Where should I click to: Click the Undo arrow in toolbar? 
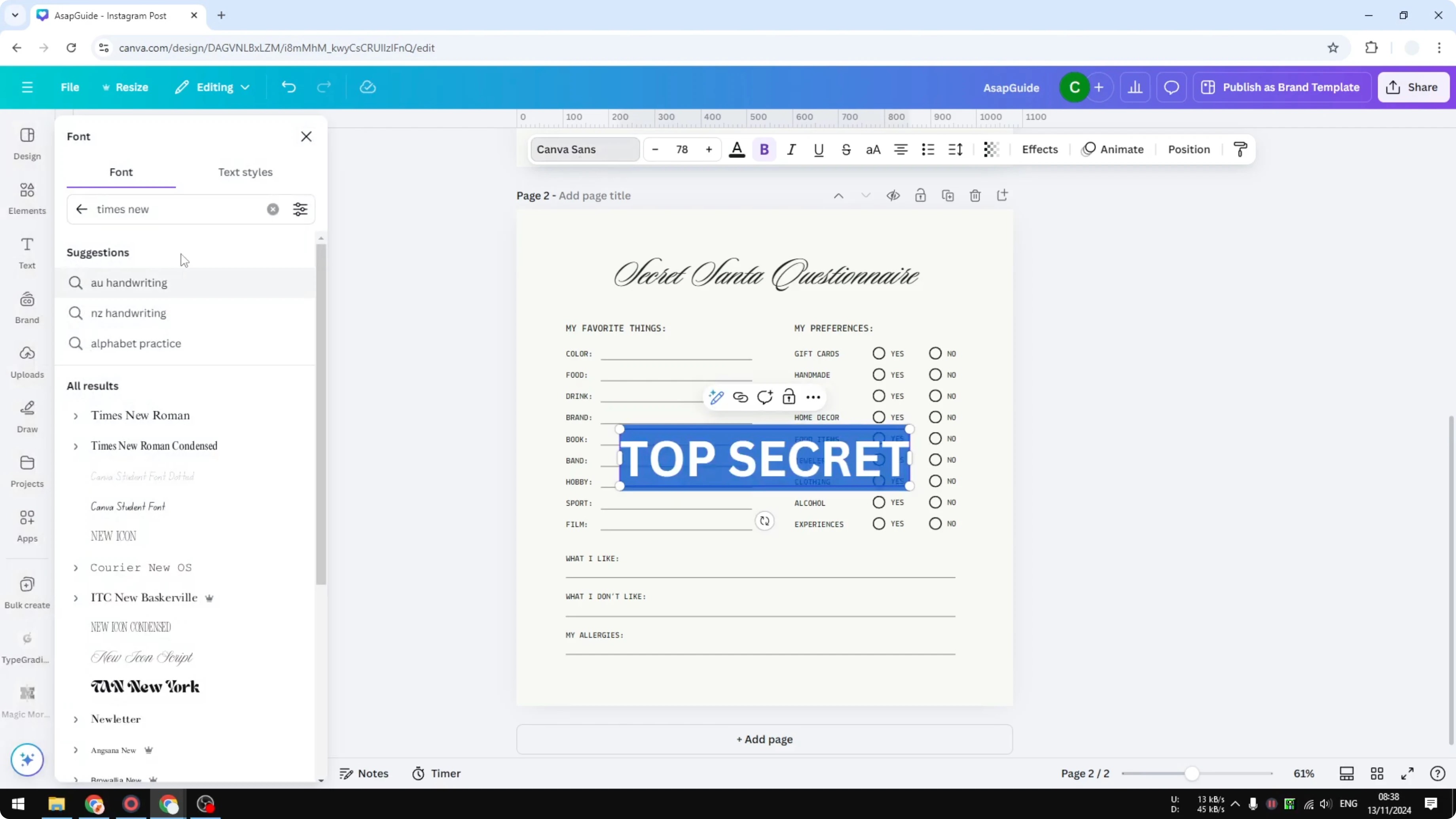pos(288,87)
